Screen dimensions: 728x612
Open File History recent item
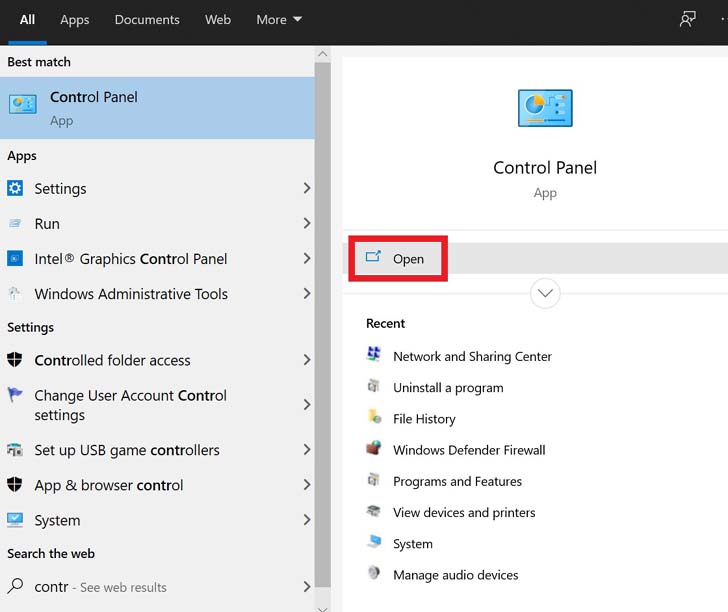(x=424, y=419)
